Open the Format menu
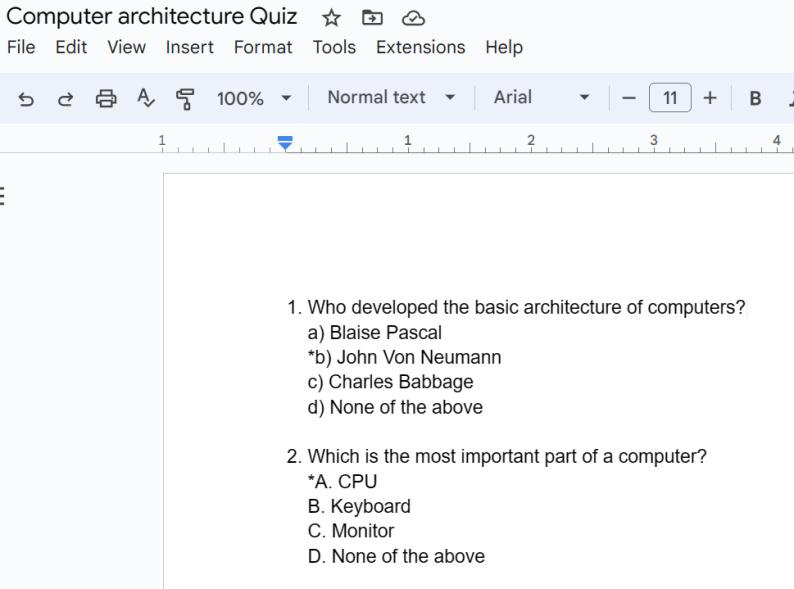 coord(263,47)
